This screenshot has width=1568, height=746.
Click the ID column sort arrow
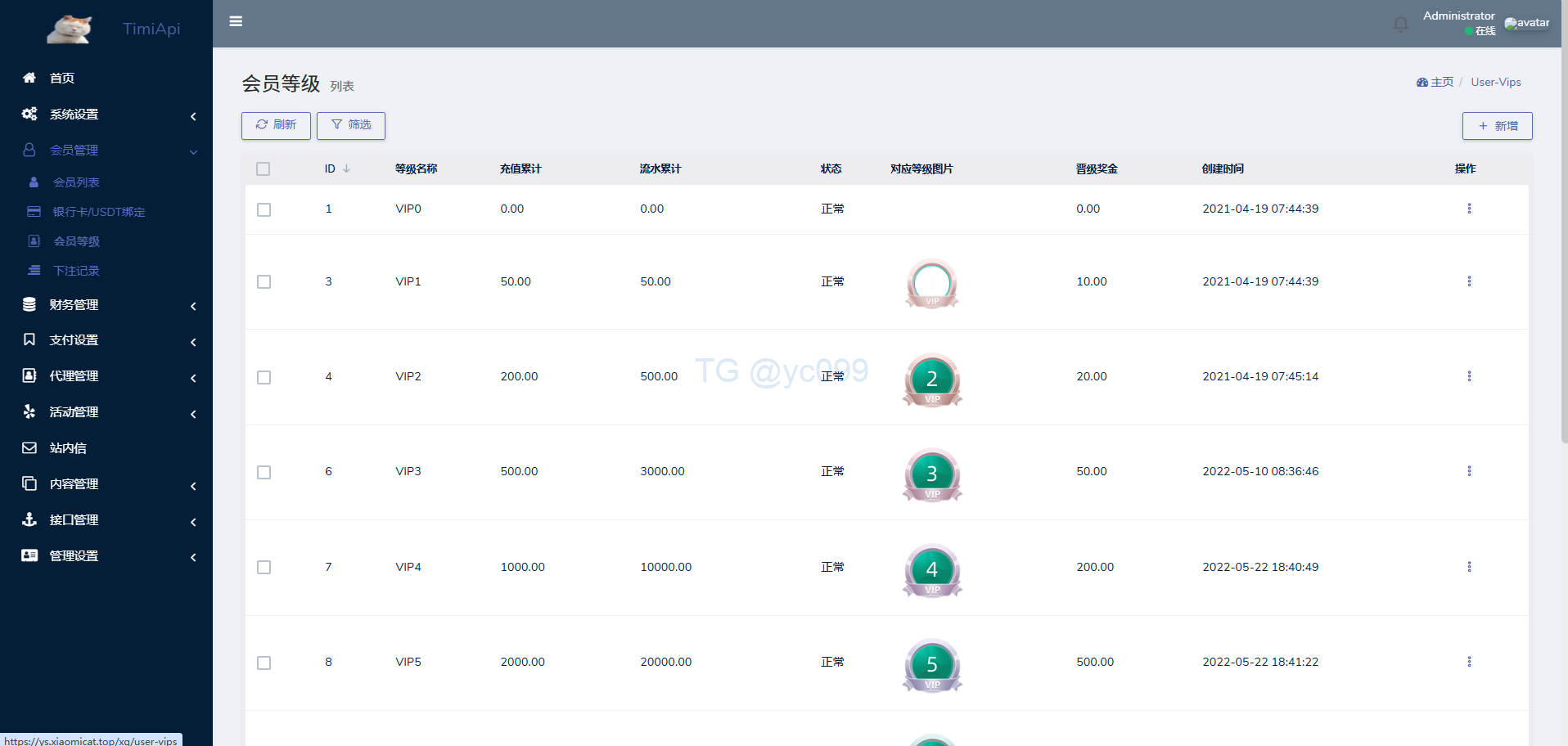347,169
